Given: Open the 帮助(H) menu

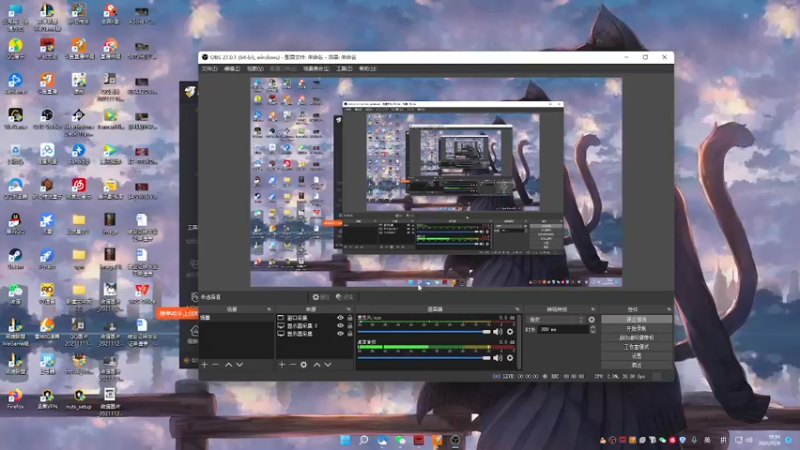Looking at the screenshot, I should click(x=367, y=68).
